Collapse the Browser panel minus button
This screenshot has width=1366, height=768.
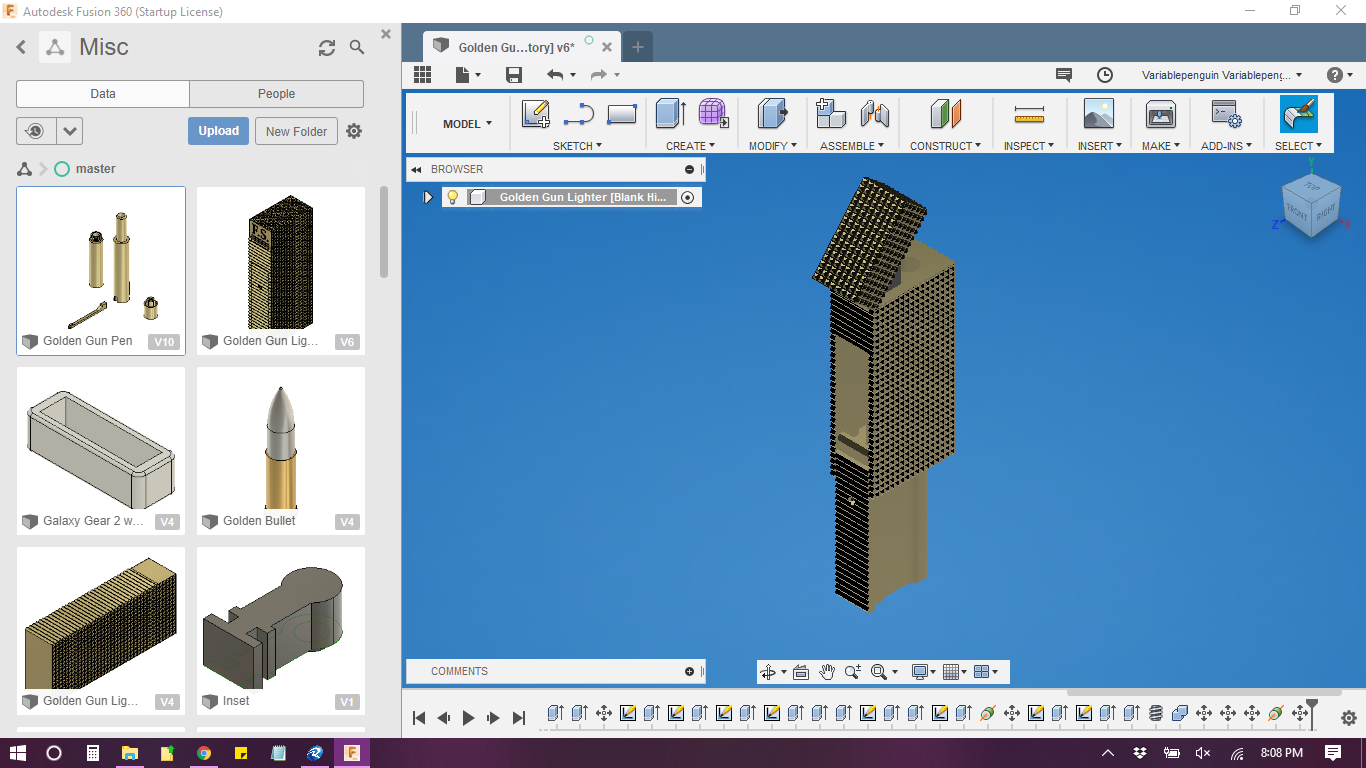(x=689, y=170)
